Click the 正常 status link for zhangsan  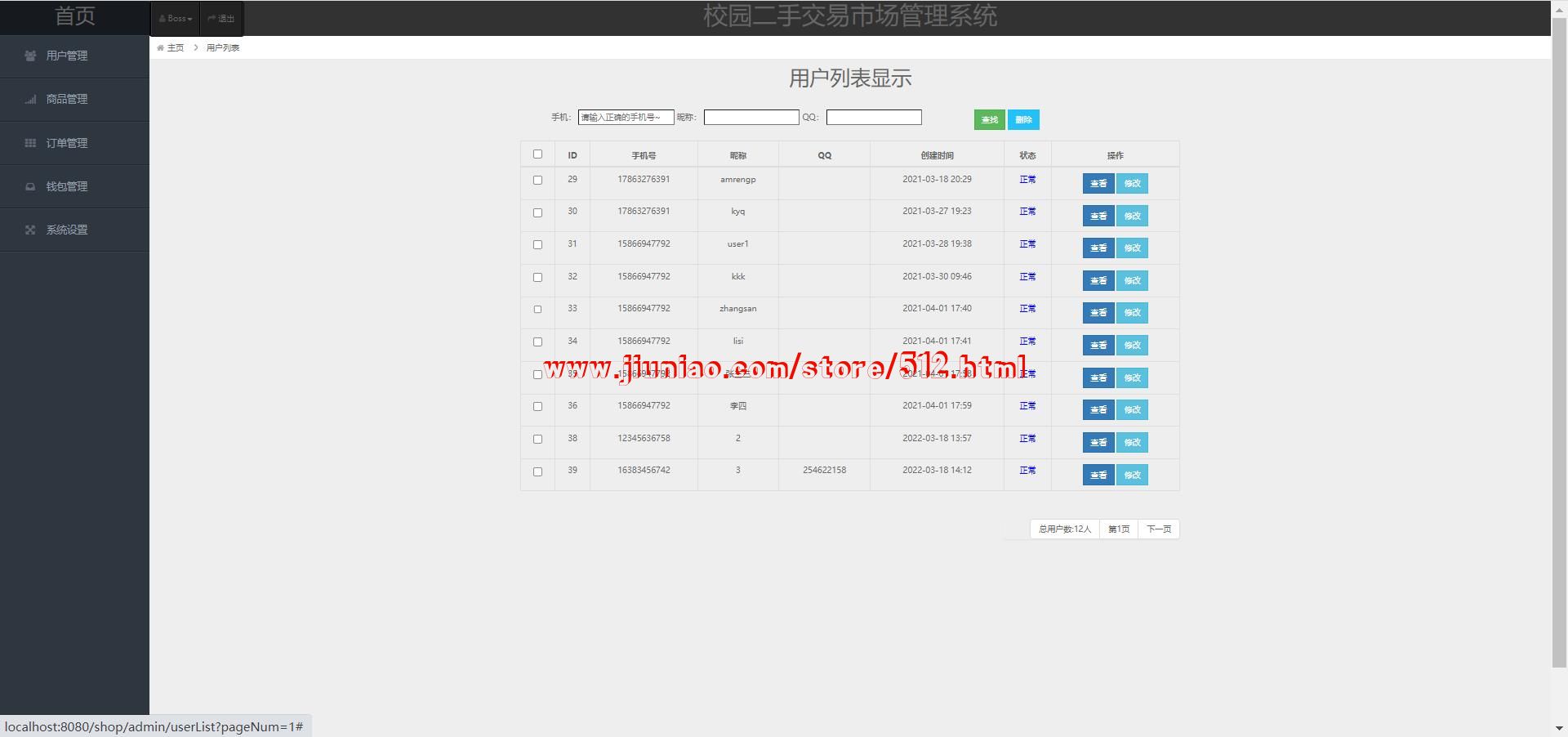(1027, 308)
